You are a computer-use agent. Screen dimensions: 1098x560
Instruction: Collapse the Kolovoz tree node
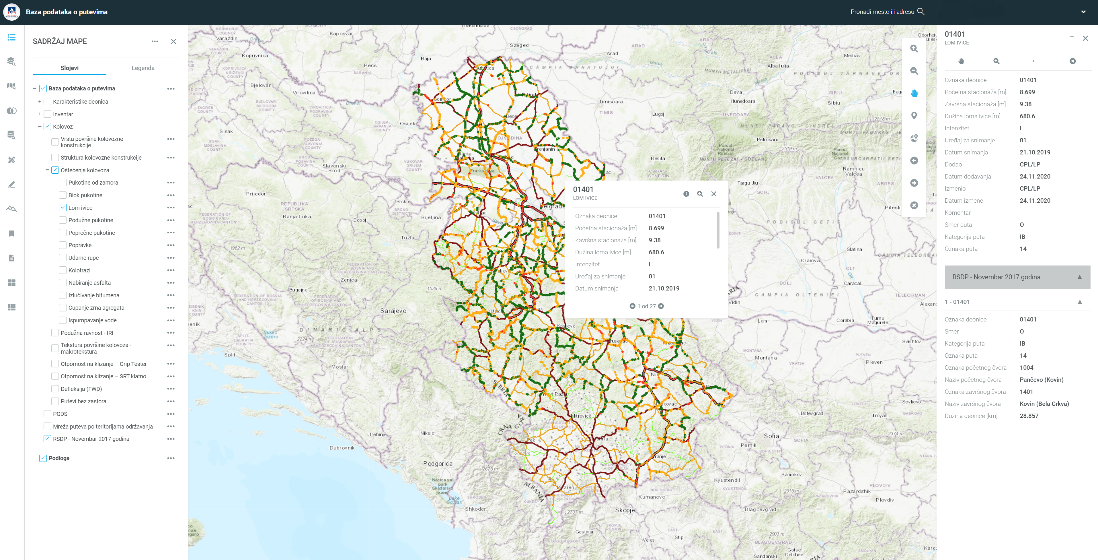coord(40,127)
